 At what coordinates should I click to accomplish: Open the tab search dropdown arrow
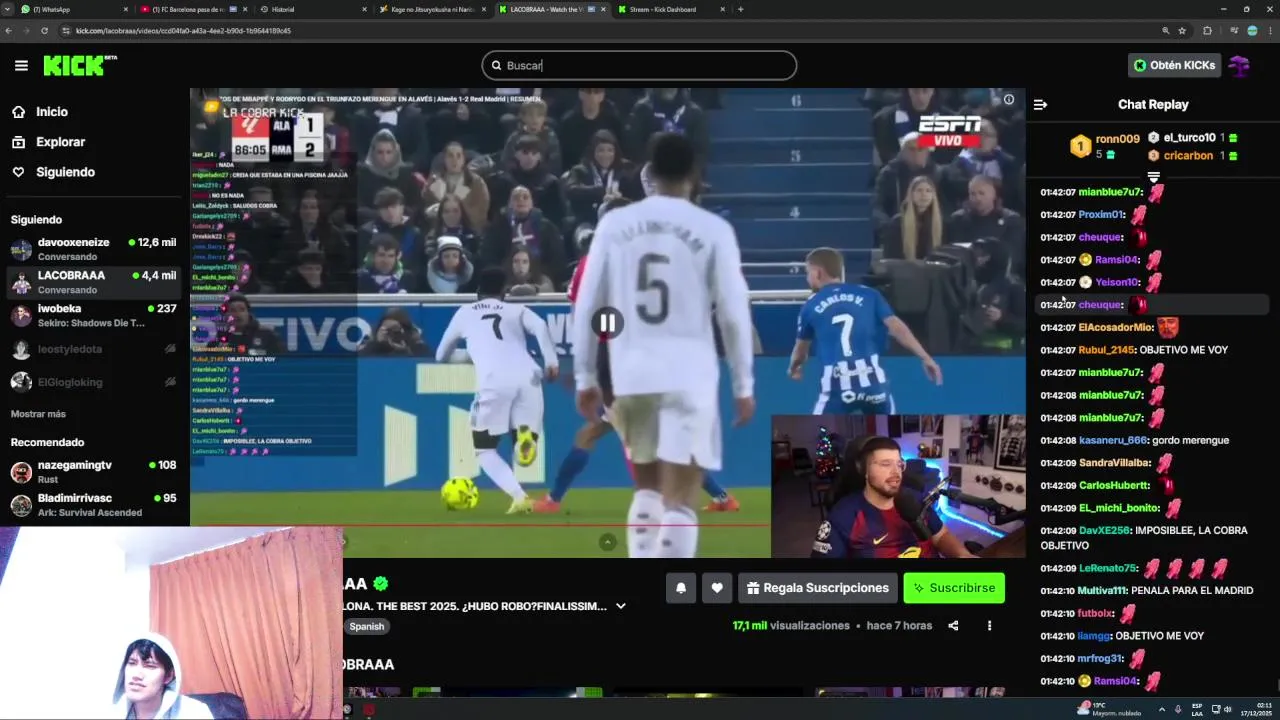click(x=8, y=9)
